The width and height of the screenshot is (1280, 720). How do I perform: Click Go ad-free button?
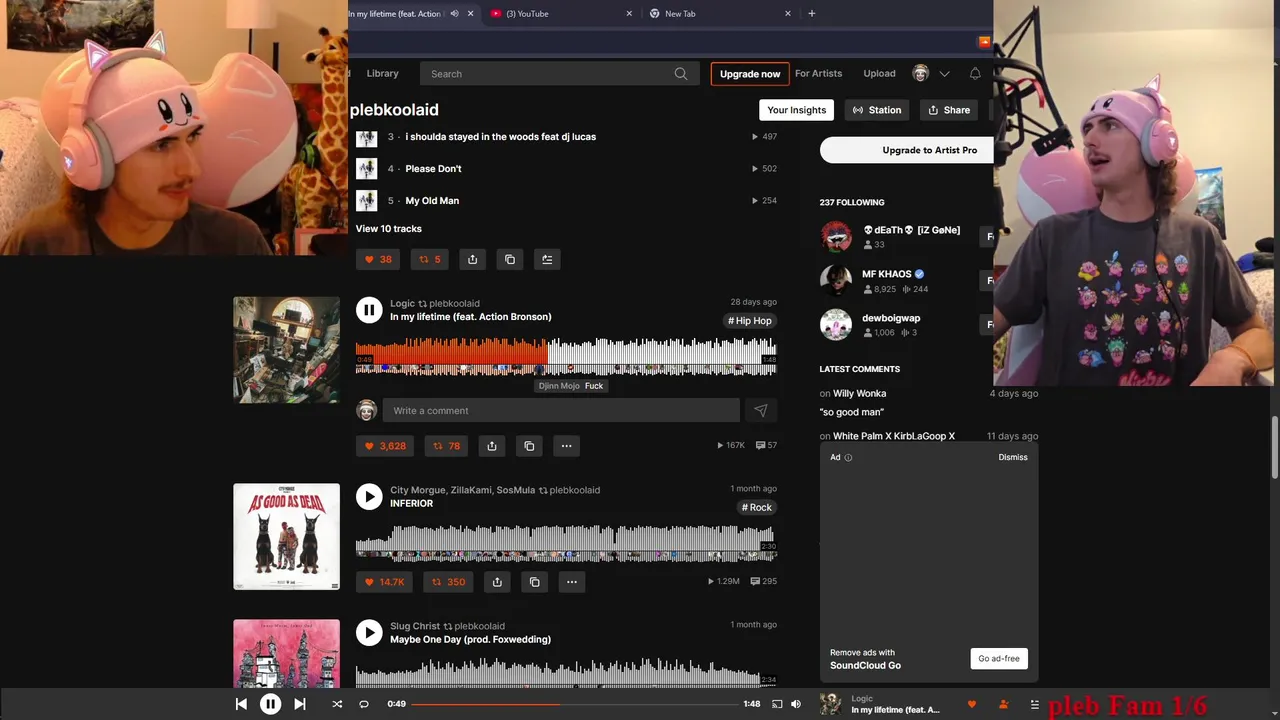tap(999, 659)
